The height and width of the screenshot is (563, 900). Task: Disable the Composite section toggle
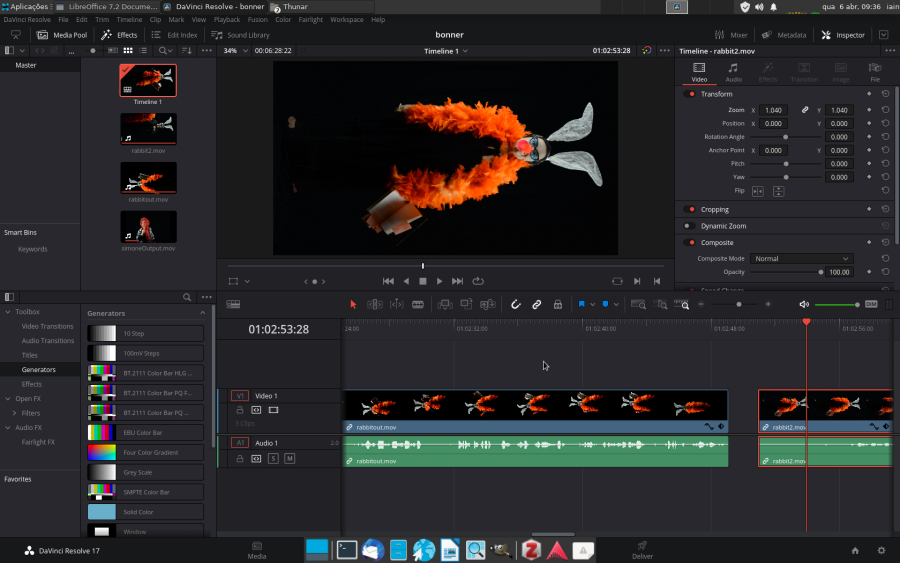click(689, 243)
